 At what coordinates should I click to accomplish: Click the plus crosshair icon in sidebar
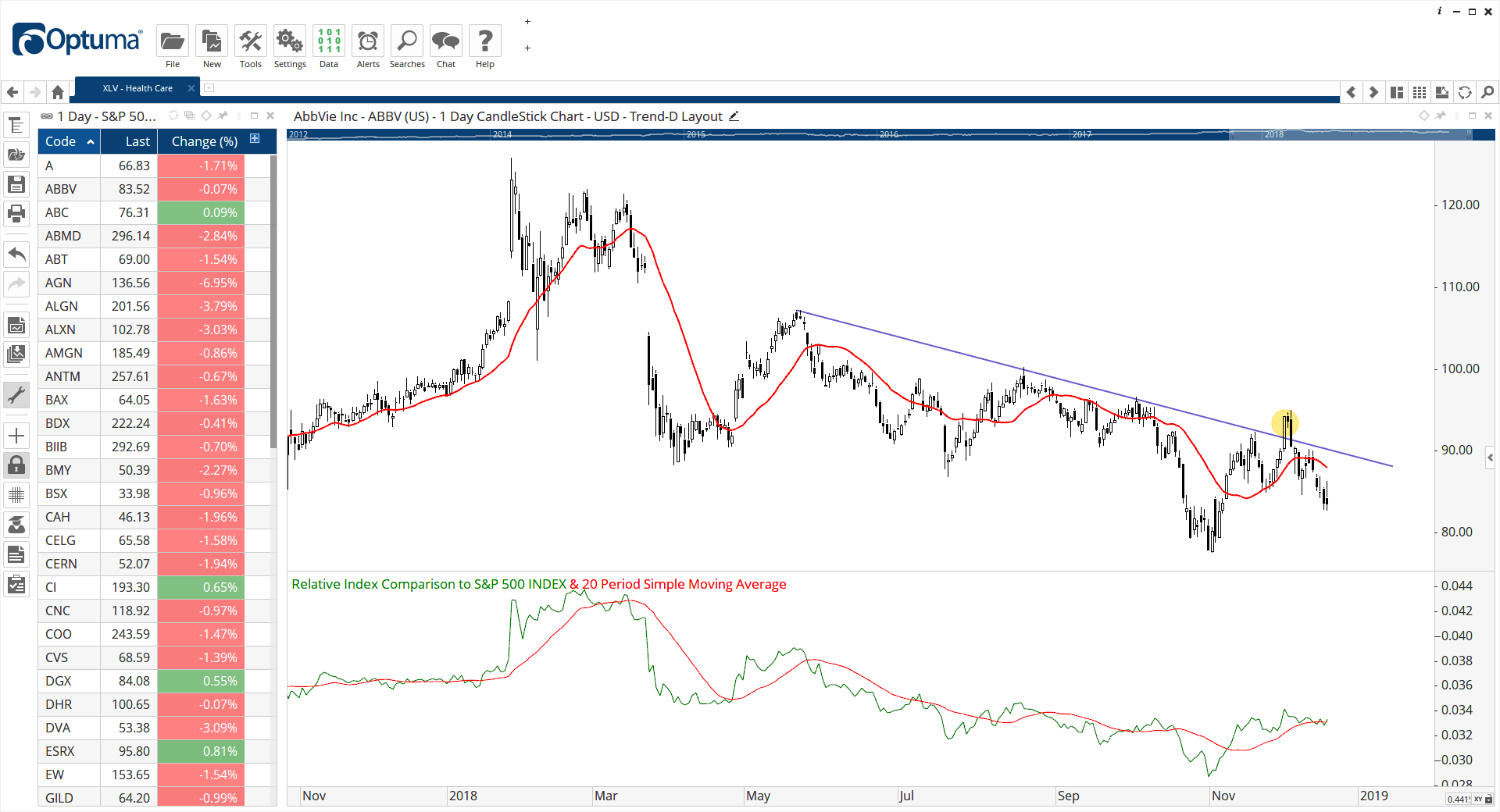click(x=16, y=436)
